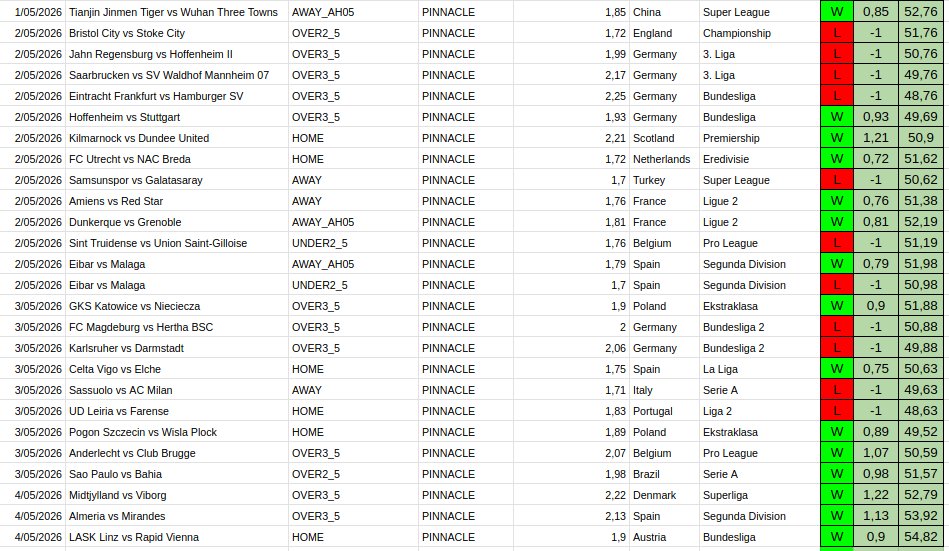Select running total 52,76 cell
The width and height of the screenshot is (949, 551).
(921, 12)
